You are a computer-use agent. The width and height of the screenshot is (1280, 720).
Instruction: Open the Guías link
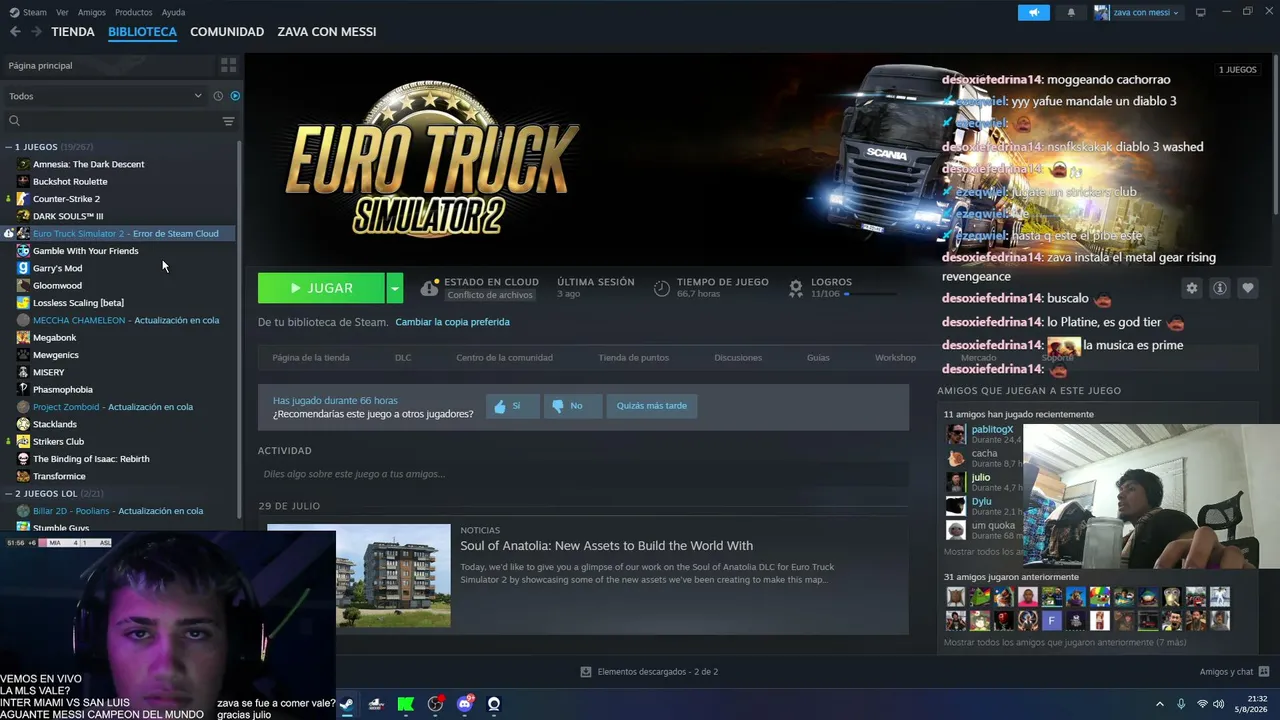(x=818, y=357)
